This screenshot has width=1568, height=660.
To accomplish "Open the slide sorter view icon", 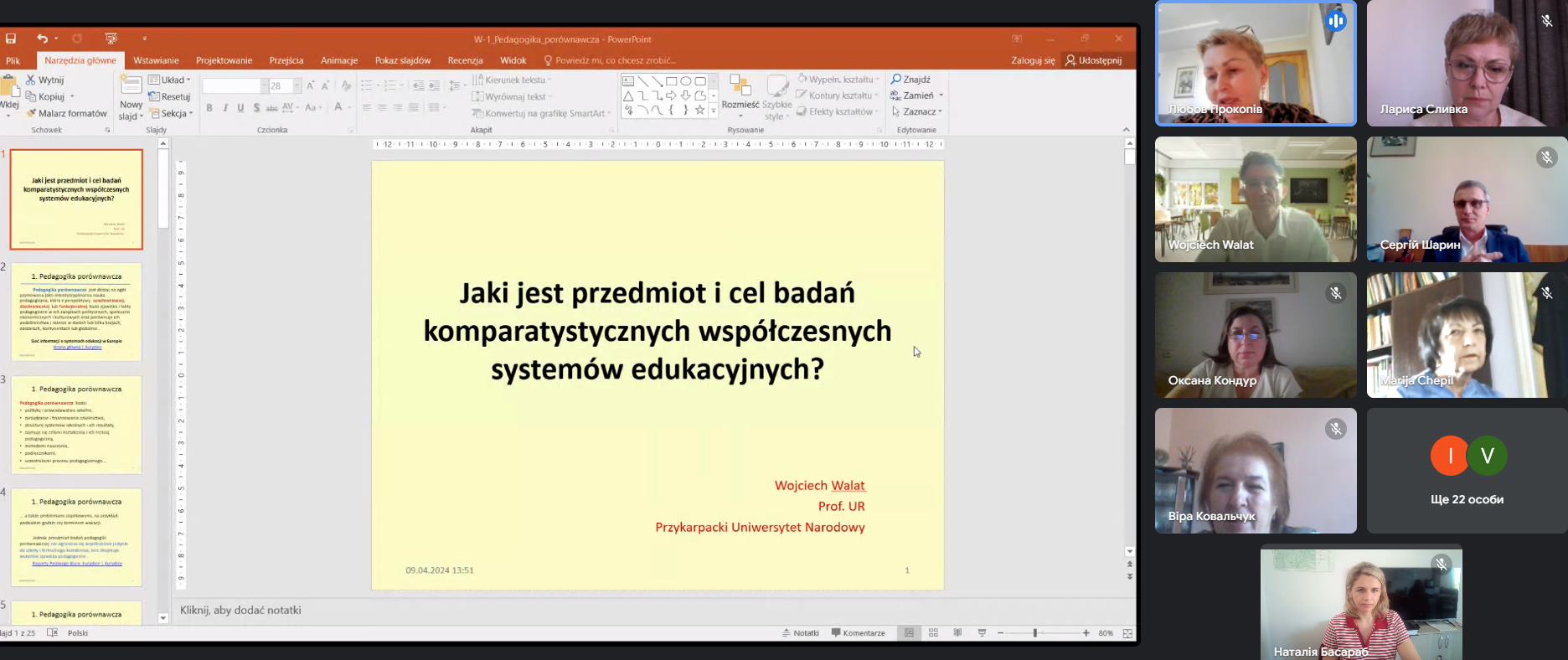I will (x=933, y=633).
